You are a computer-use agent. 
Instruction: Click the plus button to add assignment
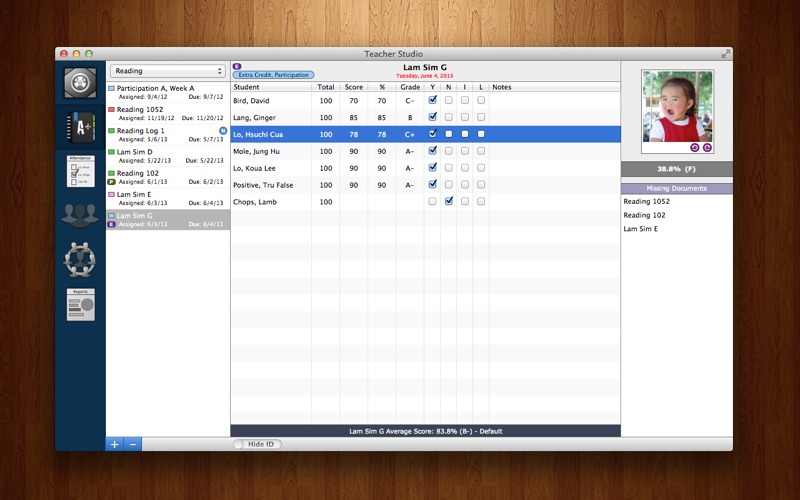pos(115,444)
